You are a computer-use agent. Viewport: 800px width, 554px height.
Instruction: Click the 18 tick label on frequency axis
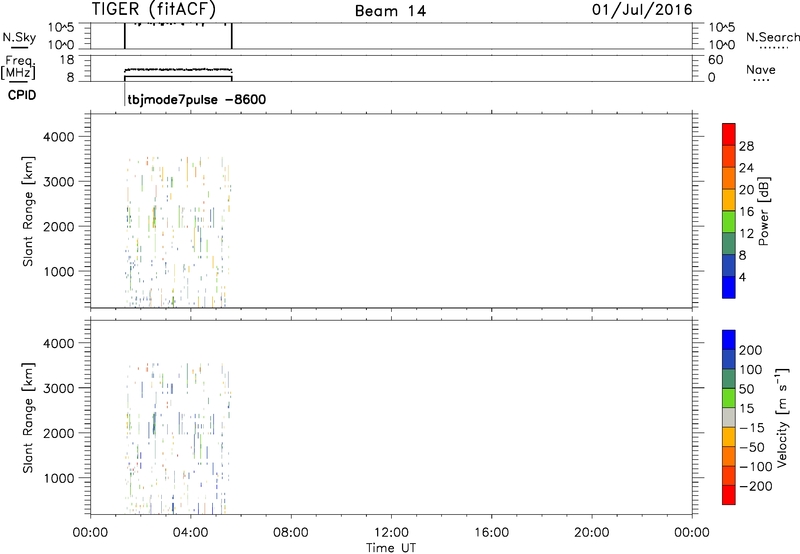click(67, 60)
